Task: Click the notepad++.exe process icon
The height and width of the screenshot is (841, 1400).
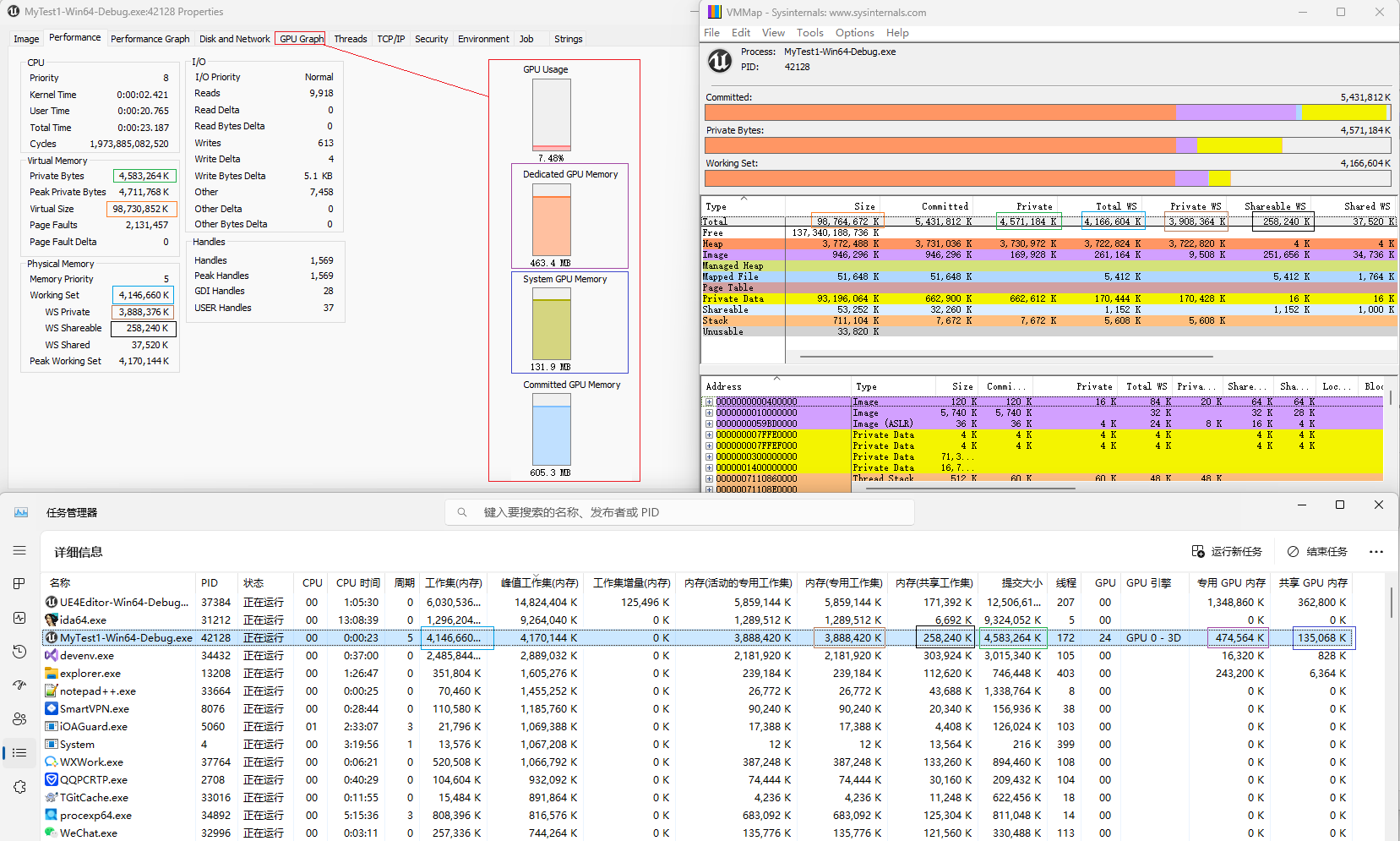Action: 52,691
